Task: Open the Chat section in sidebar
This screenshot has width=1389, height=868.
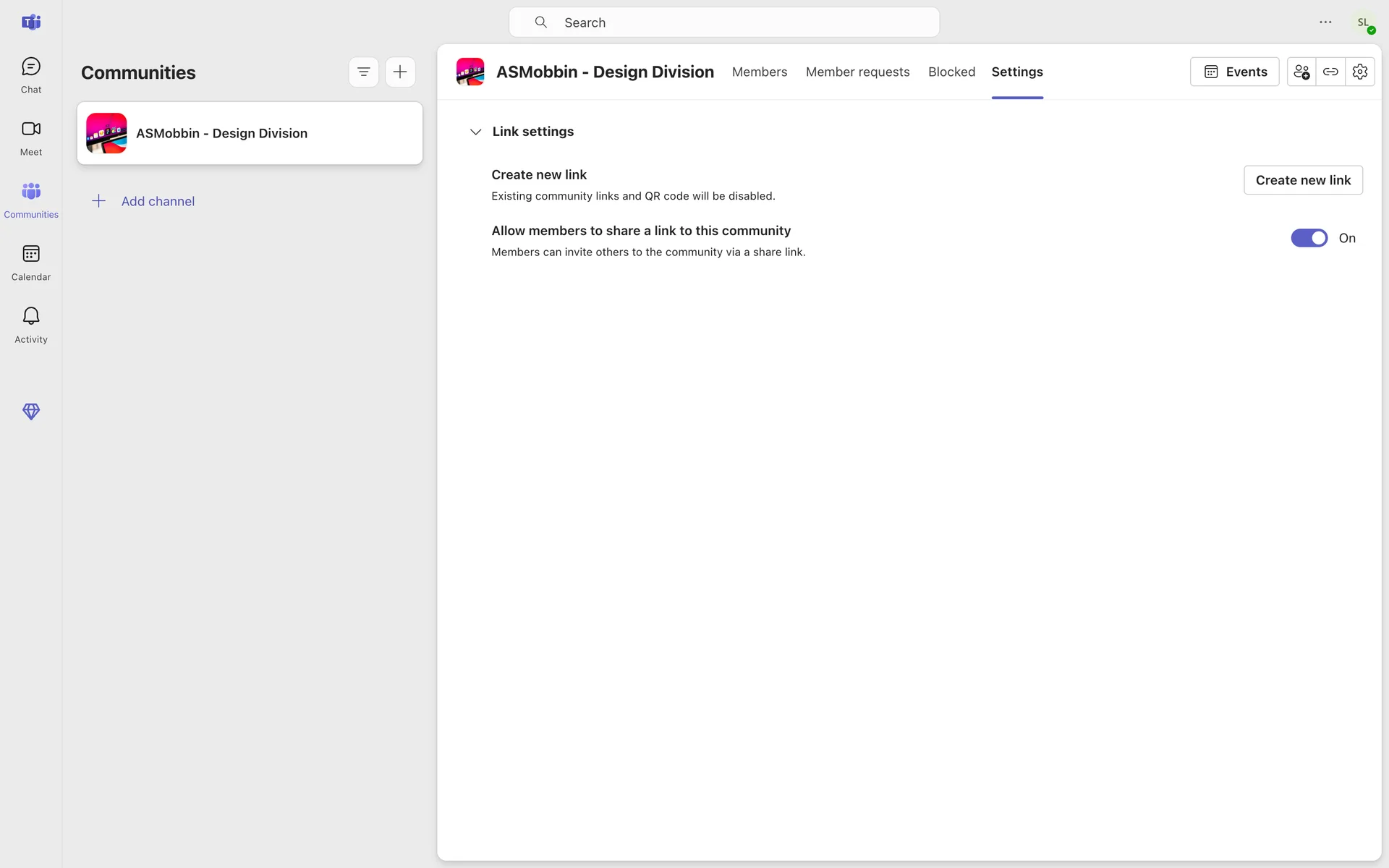Action: click(30, 75)
